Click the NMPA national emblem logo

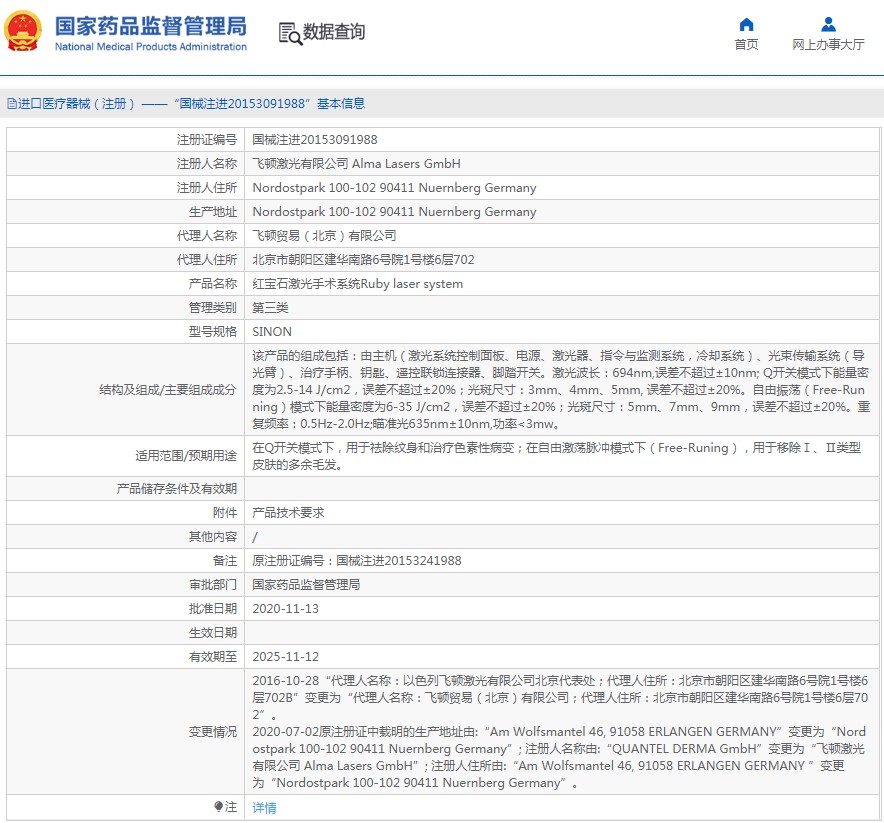point(23,31)
